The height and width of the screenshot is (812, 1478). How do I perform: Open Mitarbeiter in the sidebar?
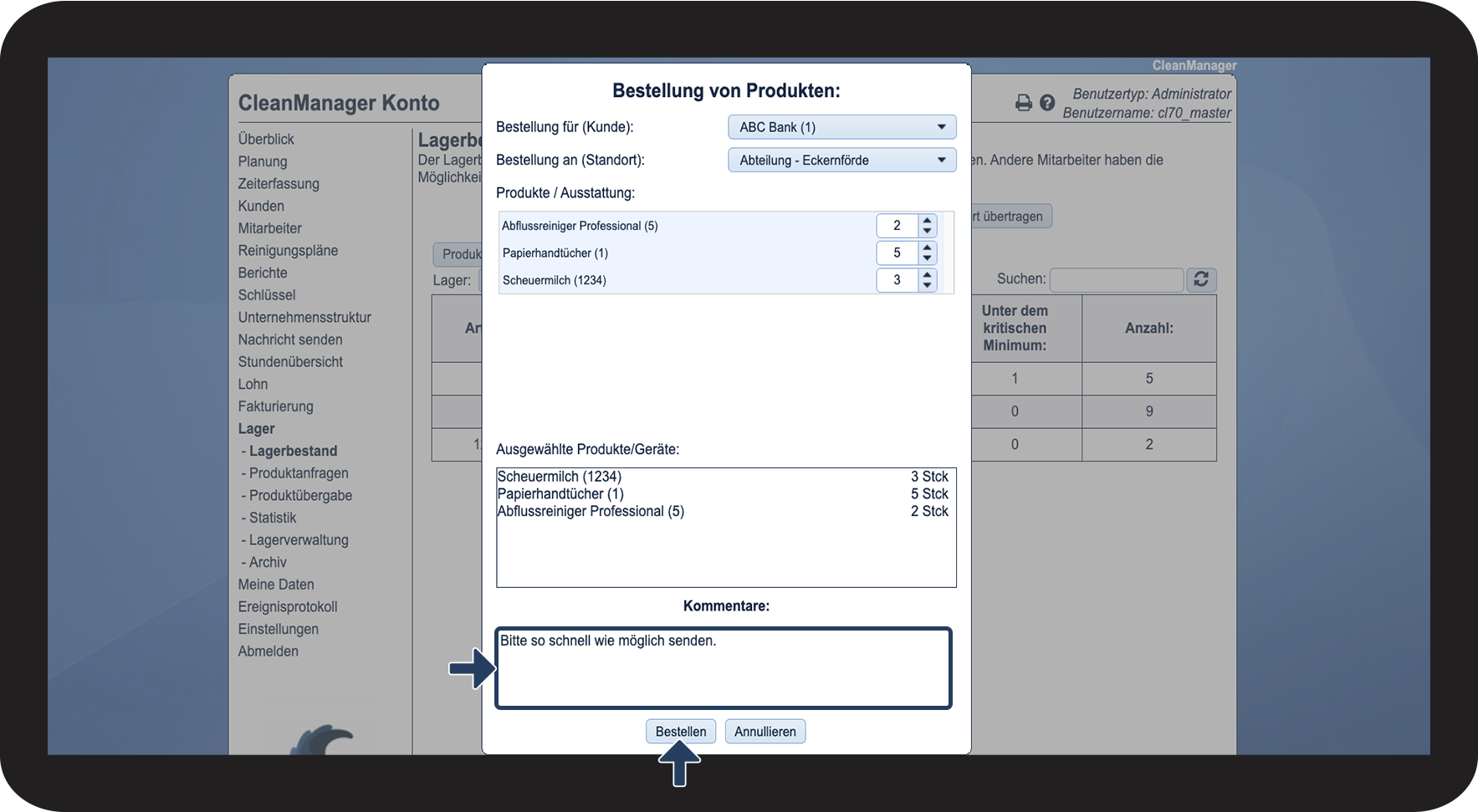click(269, 228)
